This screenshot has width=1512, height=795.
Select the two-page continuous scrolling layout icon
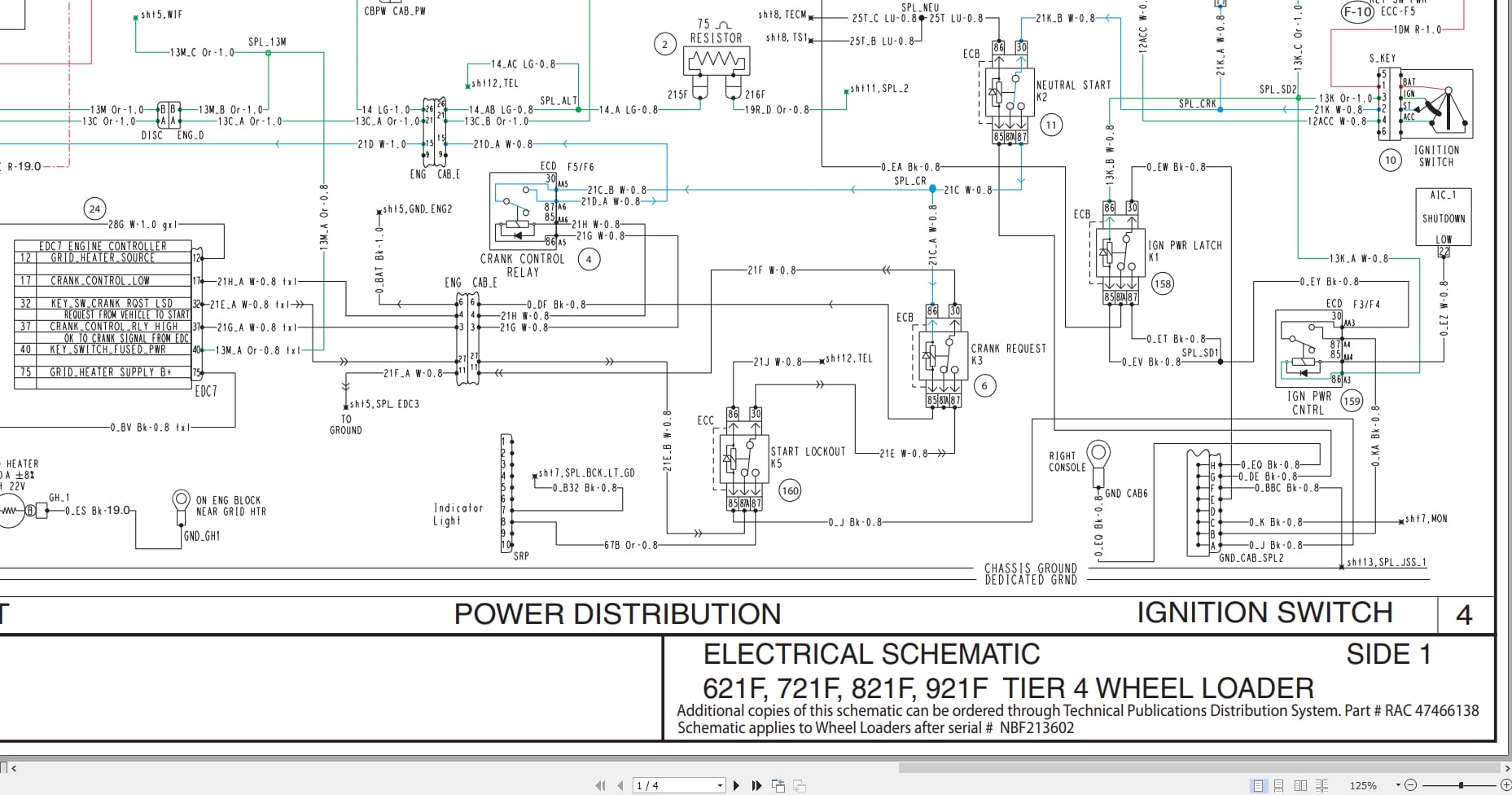click(x=1322, y=785)
